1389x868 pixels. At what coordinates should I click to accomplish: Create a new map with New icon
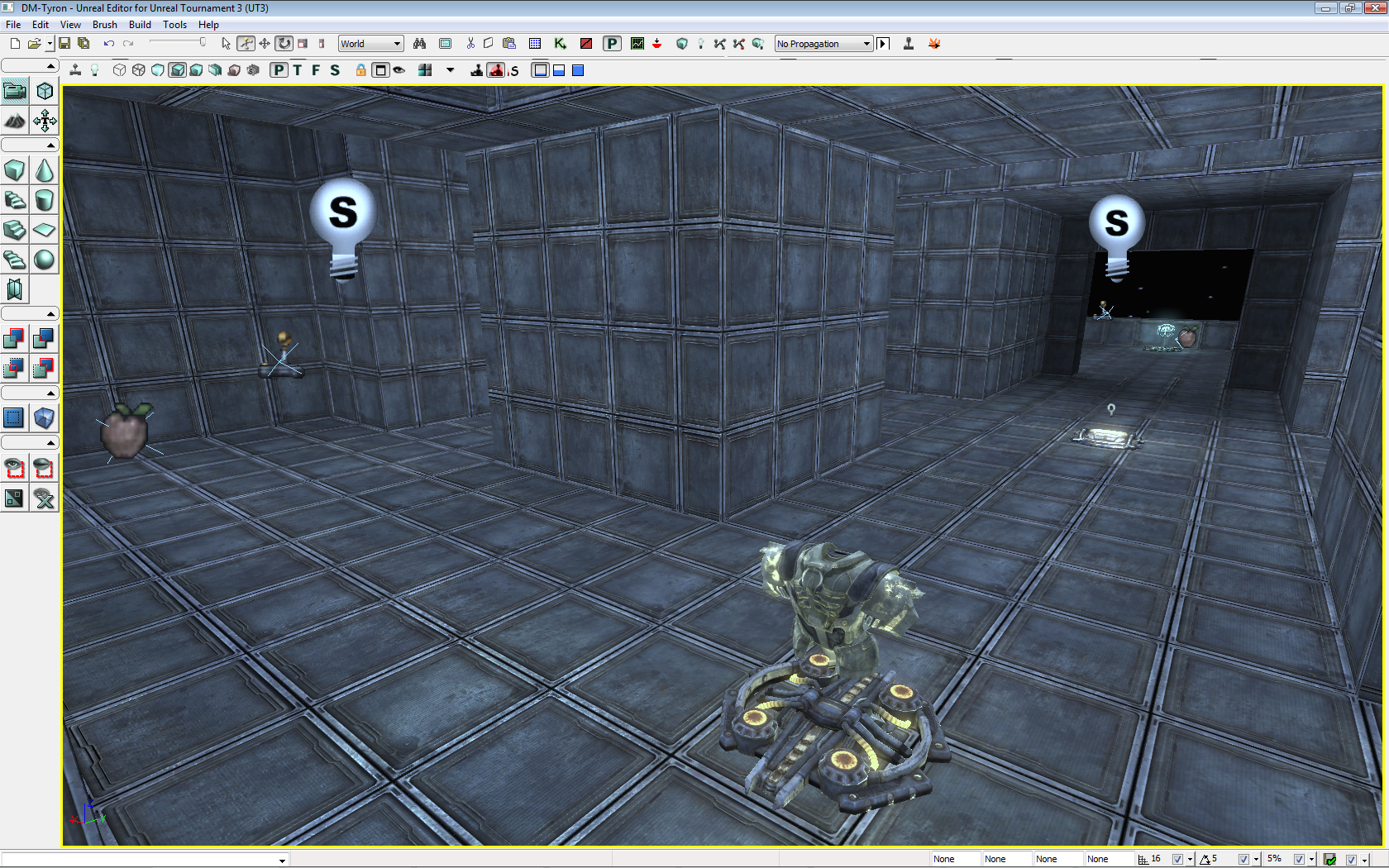point(15,44)
